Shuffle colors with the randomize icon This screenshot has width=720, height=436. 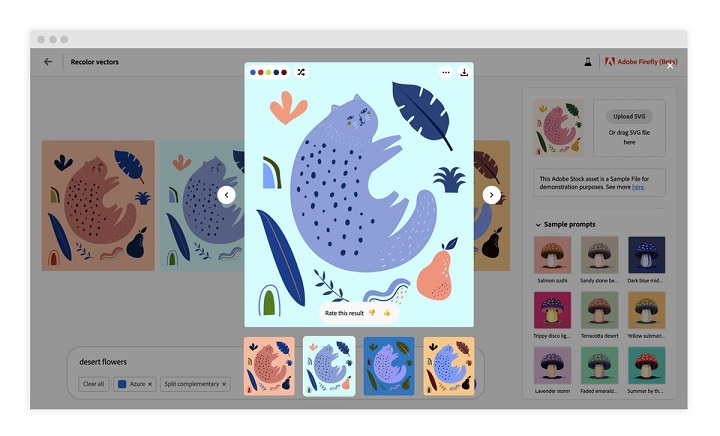pos(301,72)
